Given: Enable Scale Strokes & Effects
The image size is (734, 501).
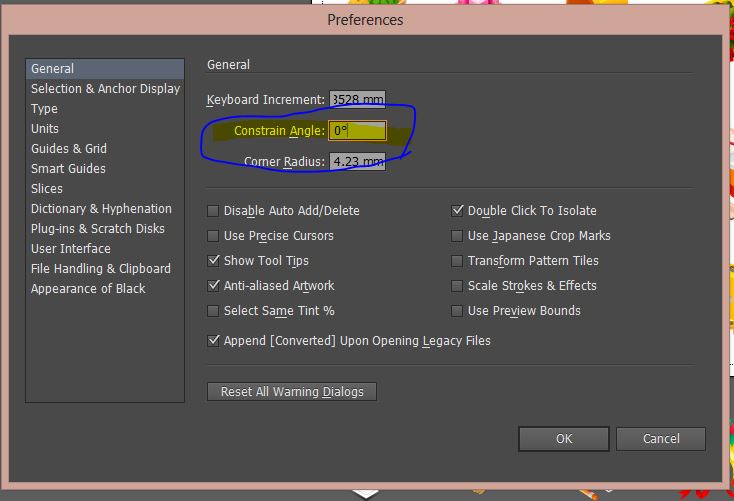Looking at the screenshot, I should click(457, 286).
